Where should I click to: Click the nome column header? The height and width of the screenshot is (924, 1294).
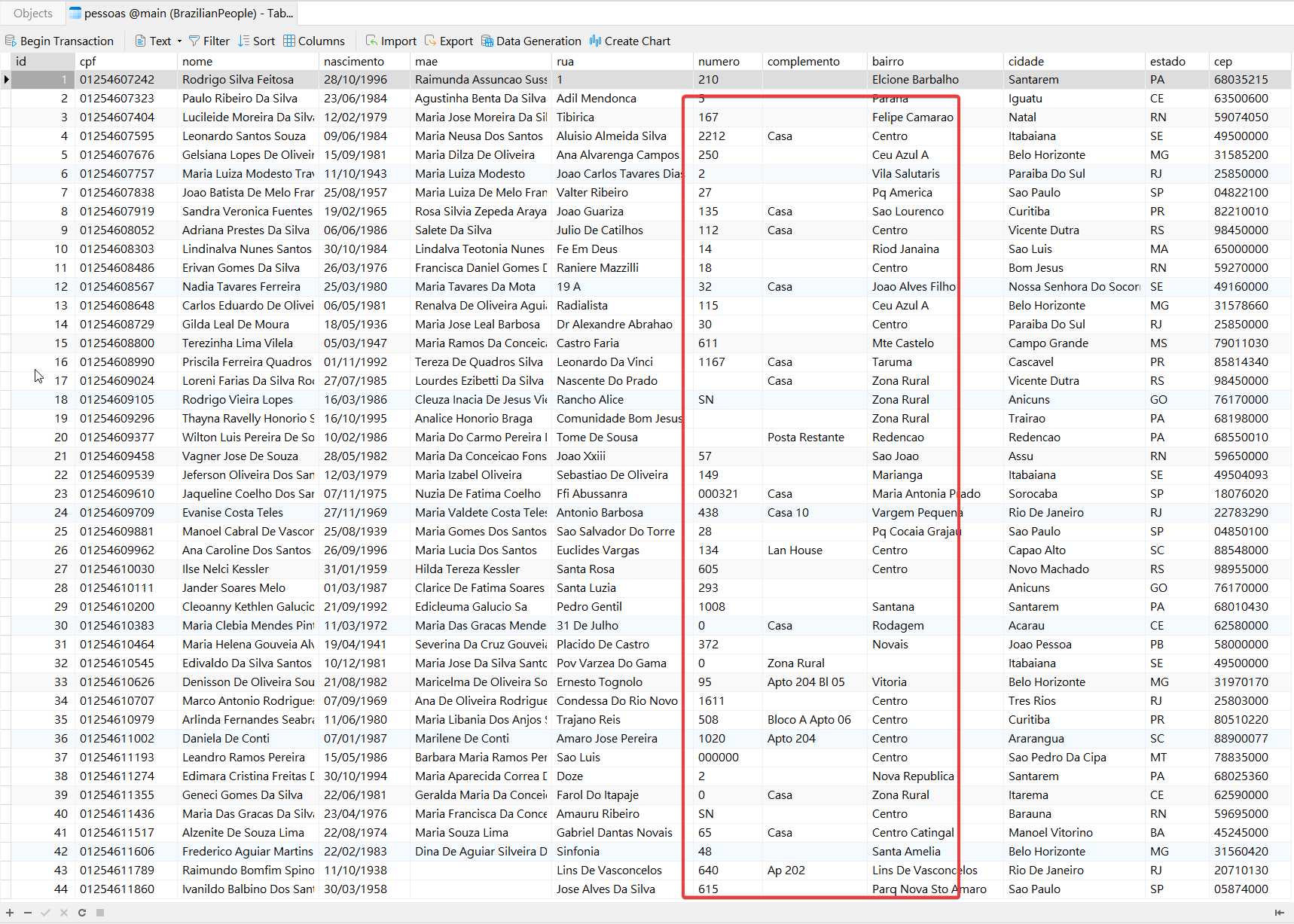point(248,61)
